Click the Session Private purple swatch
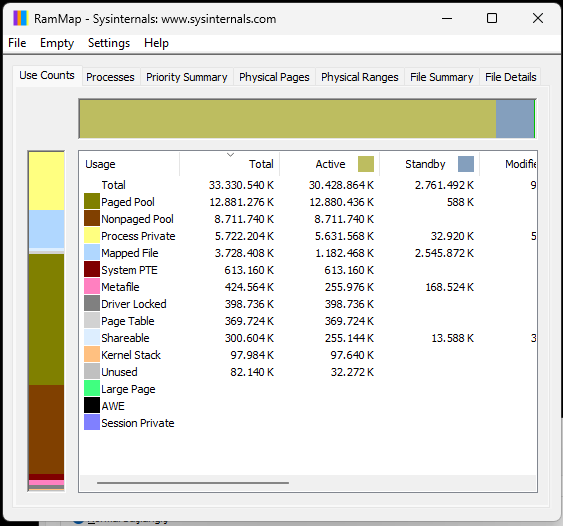 (x=92, y=422)
